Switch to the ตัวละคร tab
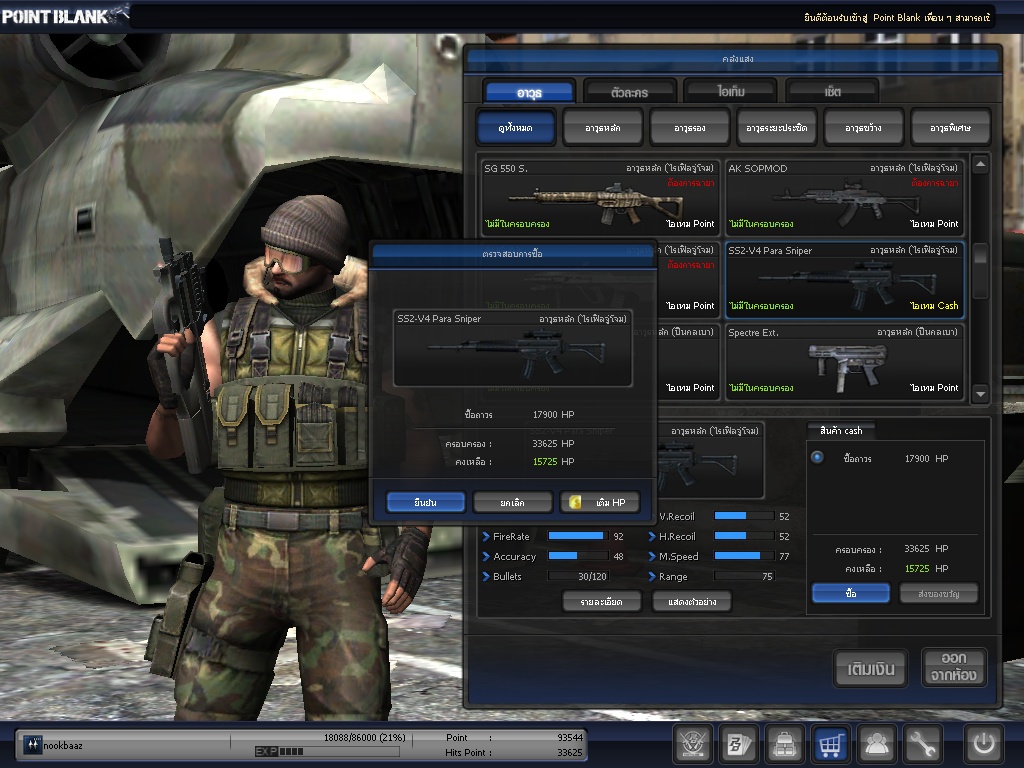Screen dimensions: 1024x768 pos(629,92)
